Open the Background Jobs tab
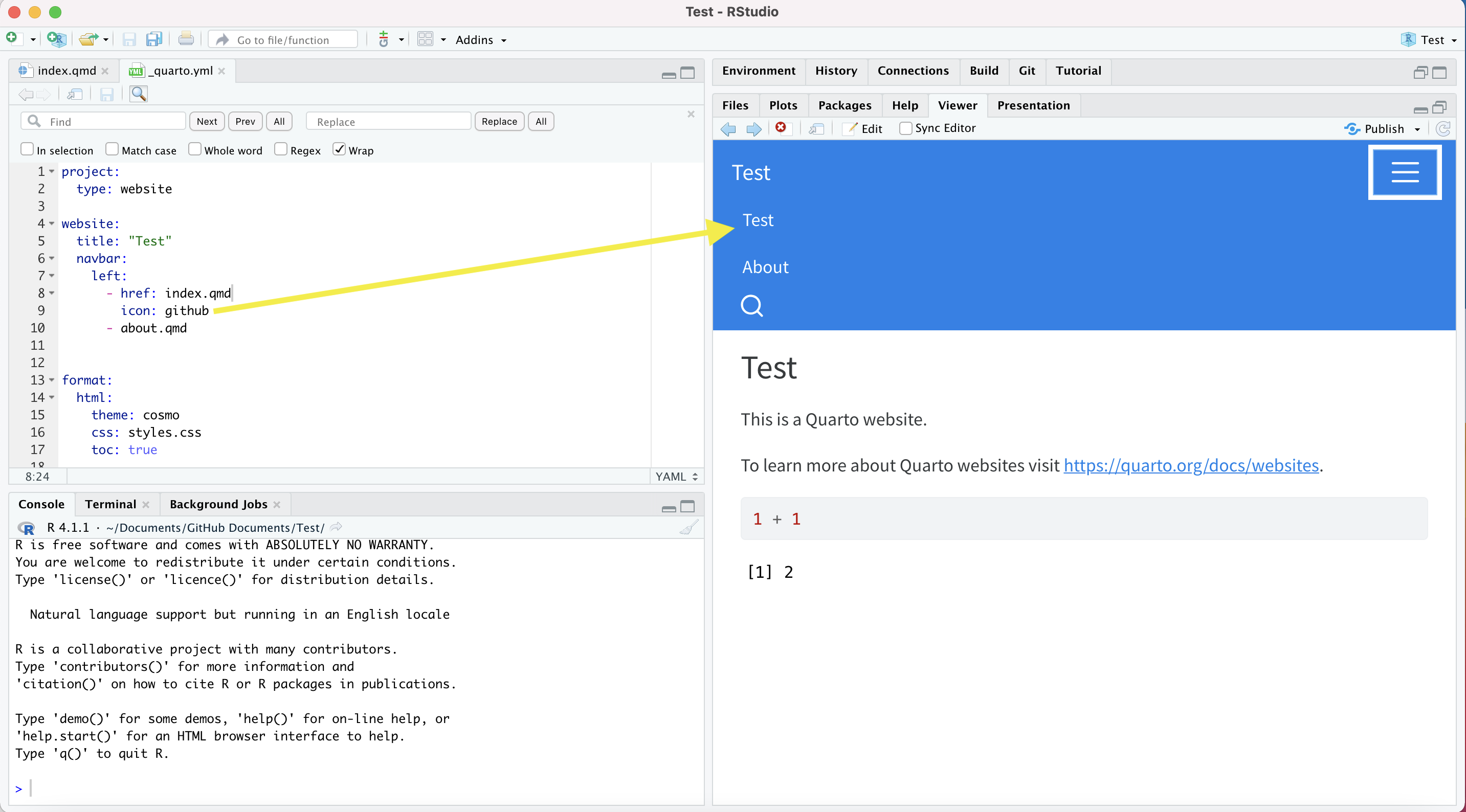Screen dimensions: 1466x812 coord(218,504)
